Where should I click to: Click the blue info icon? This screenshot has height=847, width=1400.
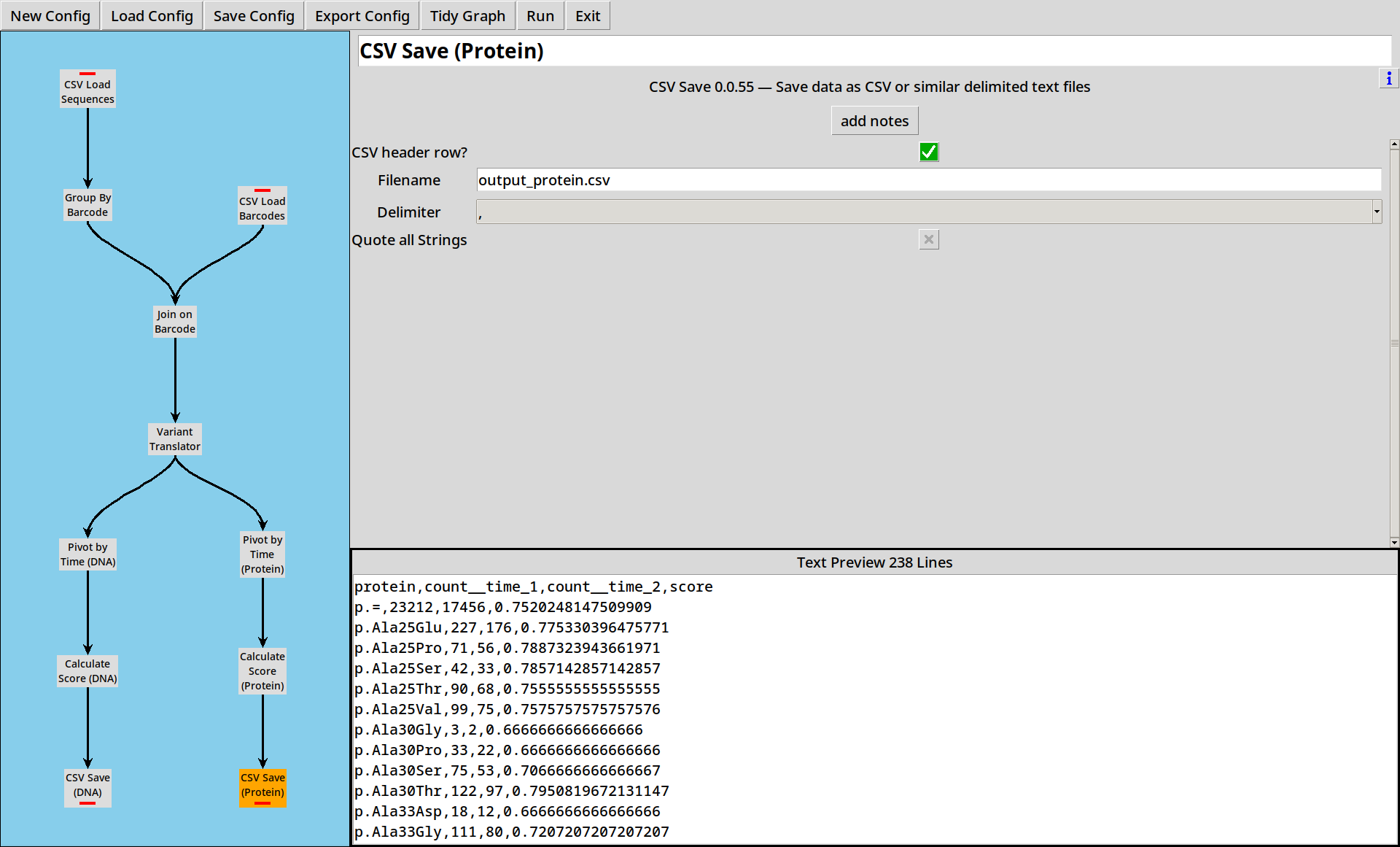[1388, 79]
